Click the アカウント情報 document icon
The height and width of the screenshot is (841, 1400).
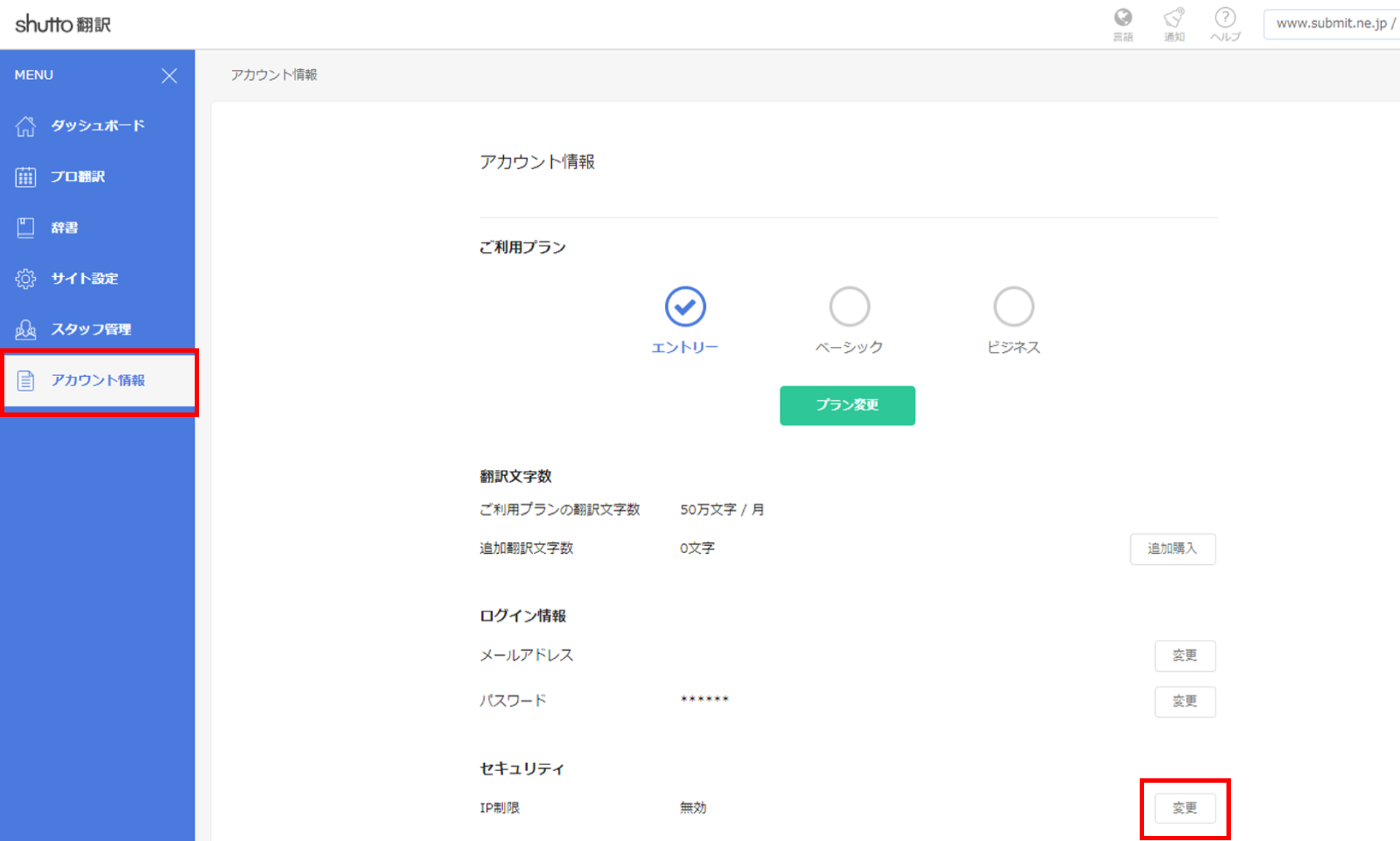click(x=26, y=380)
